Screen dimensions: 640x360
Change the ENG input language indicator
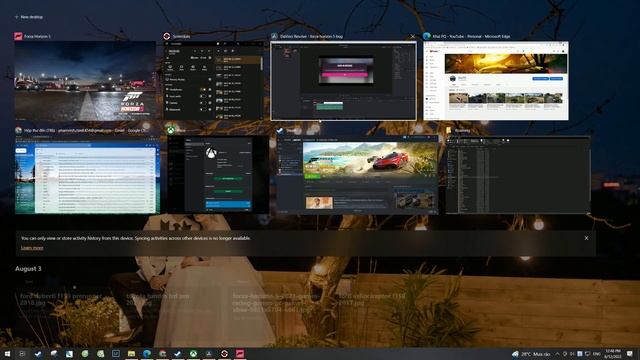pyautogui.click(x=596, y=354)
